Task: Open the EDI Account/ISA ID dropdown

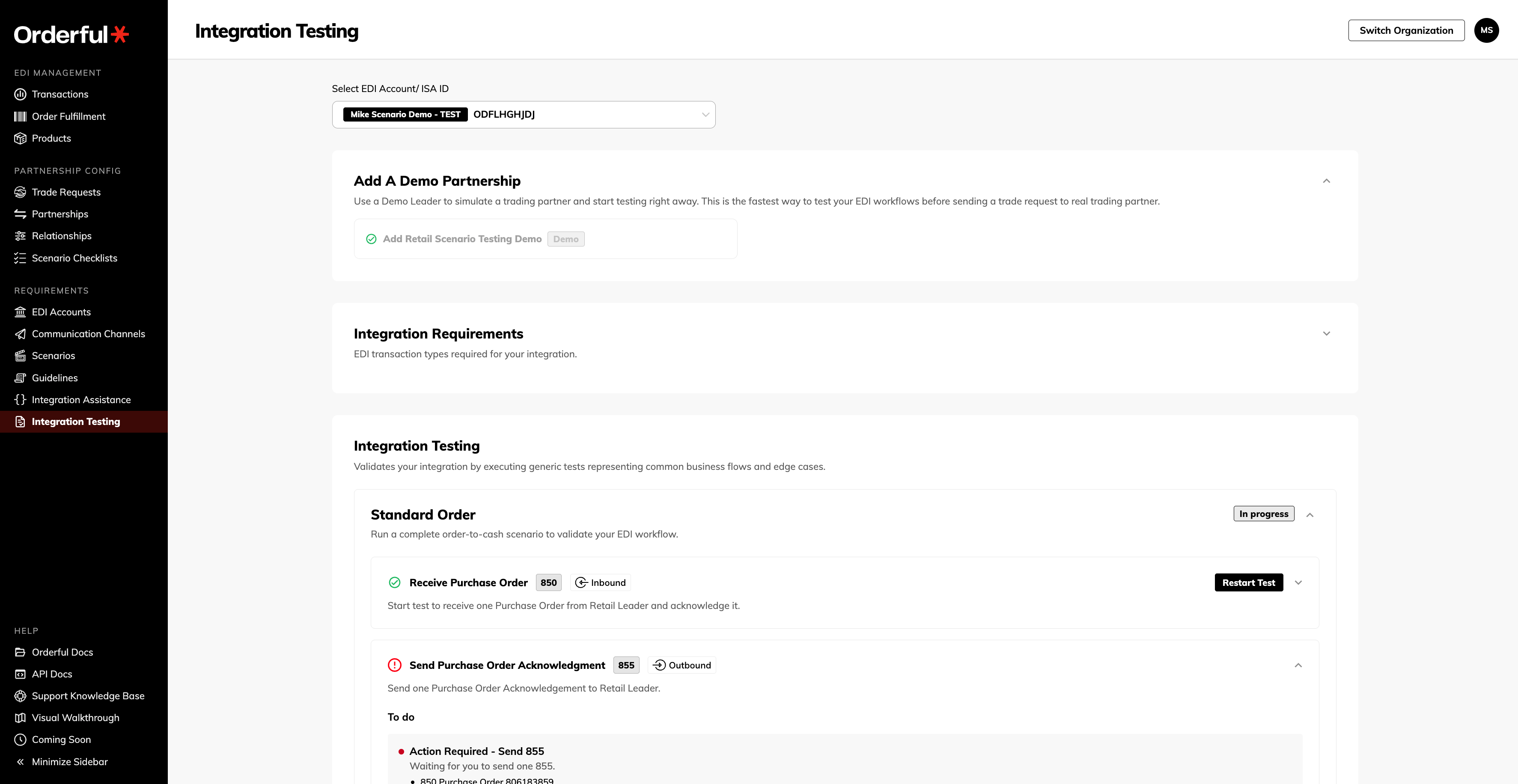Action: click(523, 115)
